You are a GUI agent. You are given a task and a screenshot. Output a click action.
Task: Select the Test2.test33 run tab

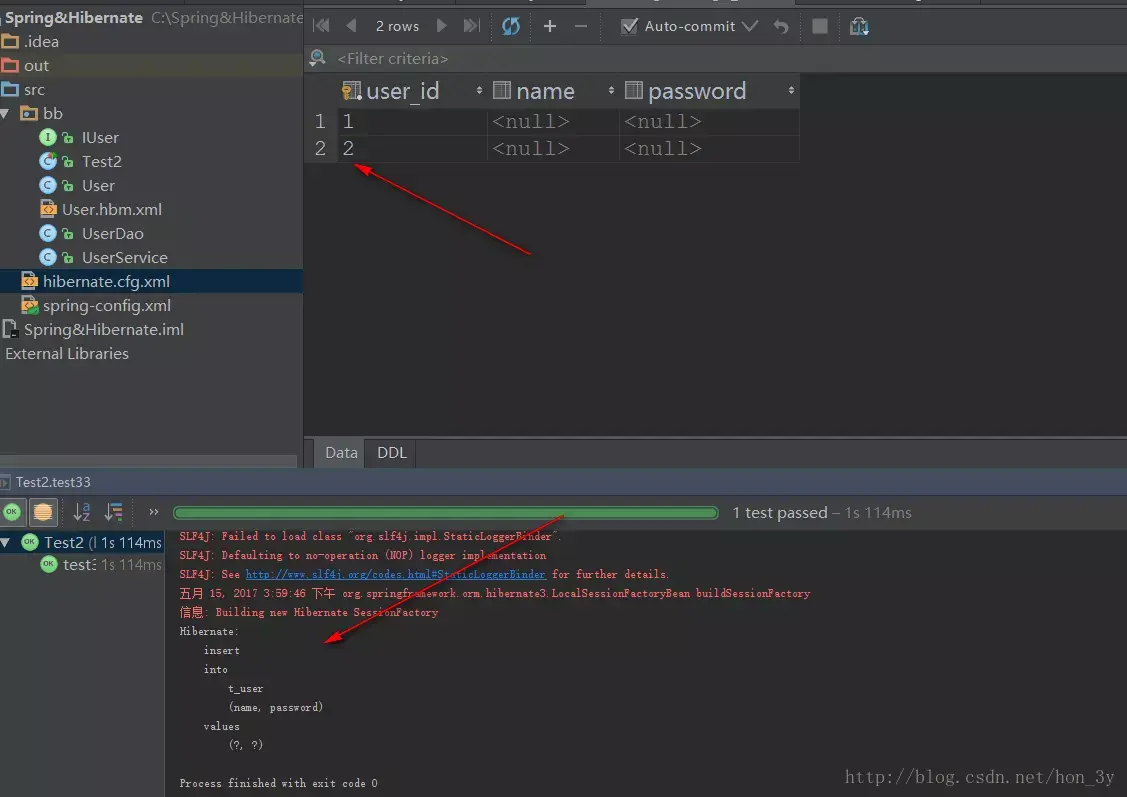(x=53, y=482)
